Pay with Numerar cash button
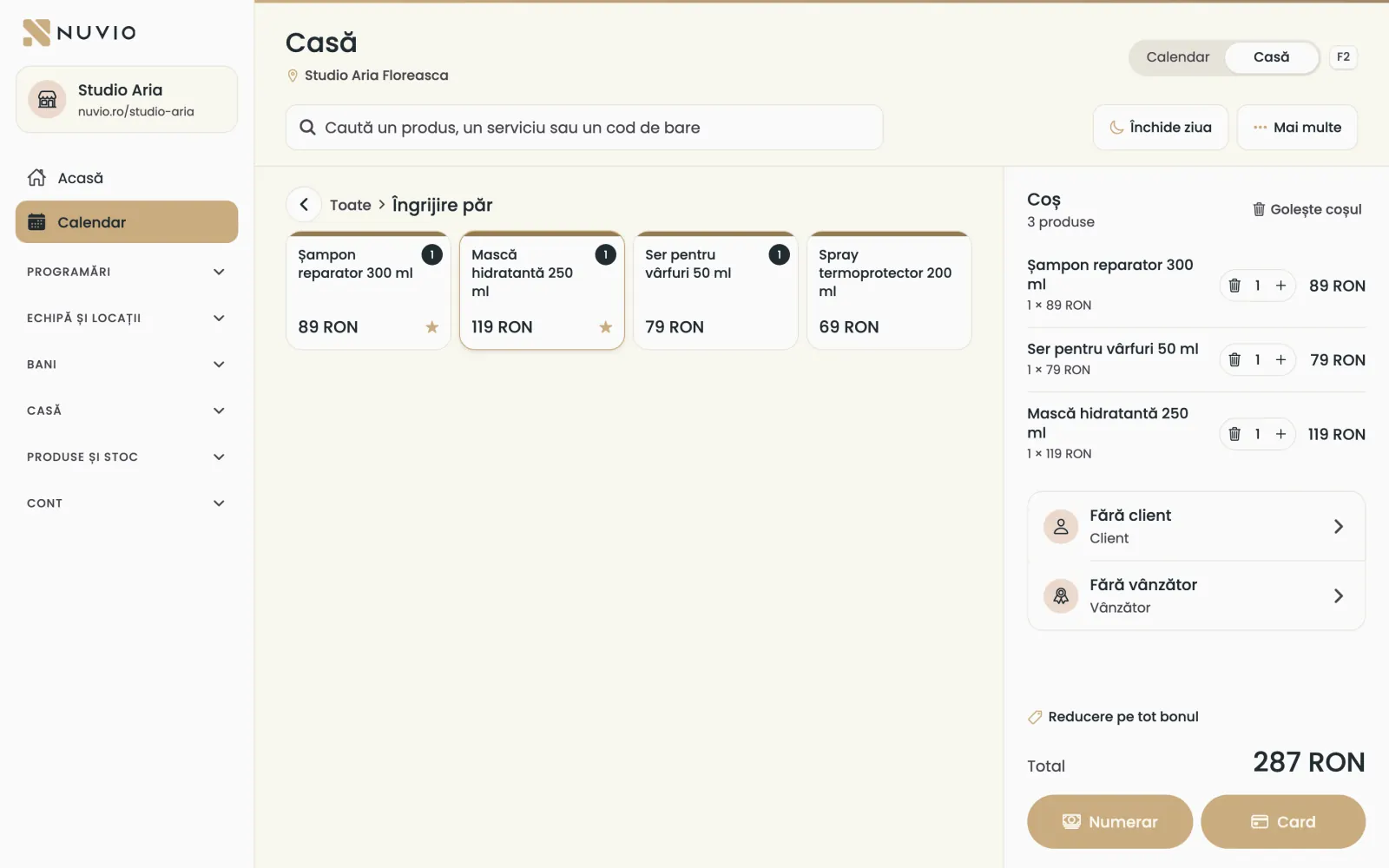The image size is (1389, 868). tap(1109, 822)
